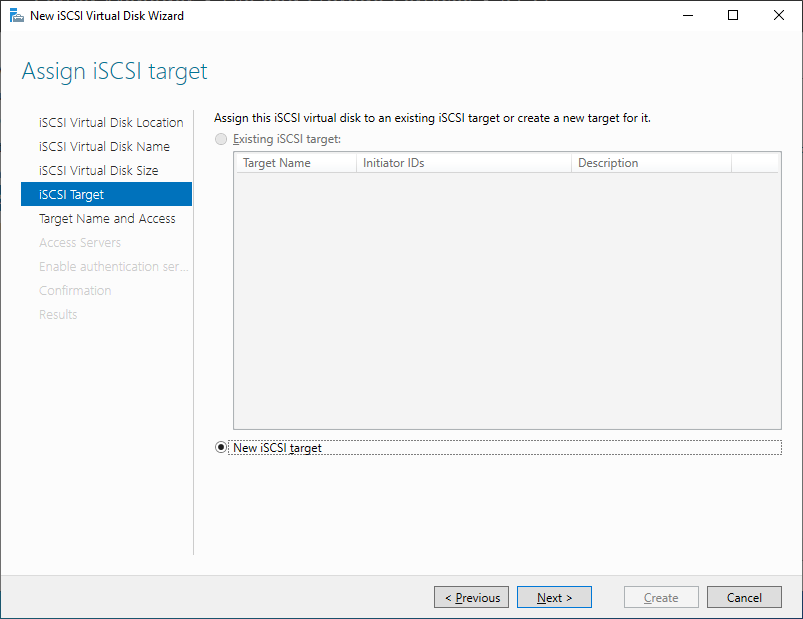Minimize the wizard window
The image size is (803, 619).
pos(688,15)
